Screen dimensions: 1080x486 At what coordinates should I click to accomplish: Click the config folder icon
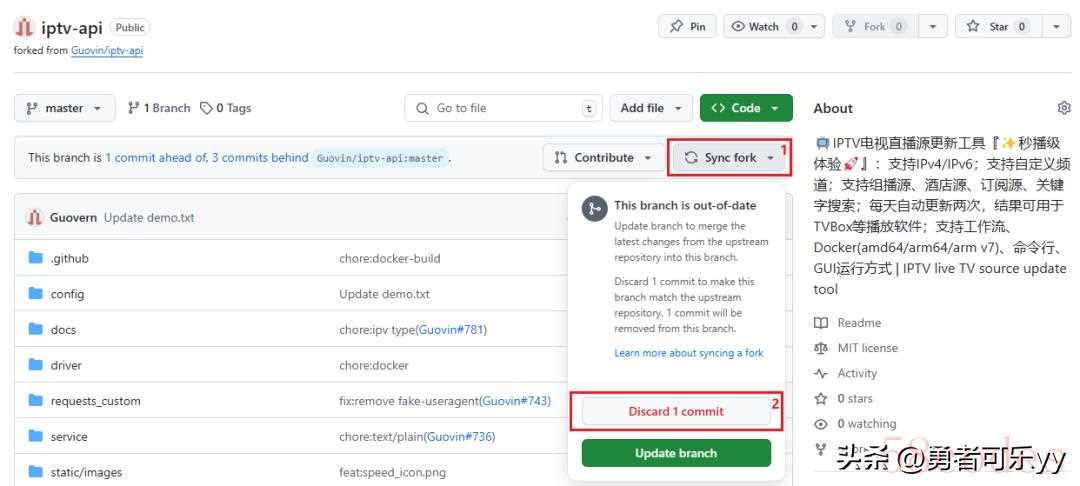pos(36,294)
